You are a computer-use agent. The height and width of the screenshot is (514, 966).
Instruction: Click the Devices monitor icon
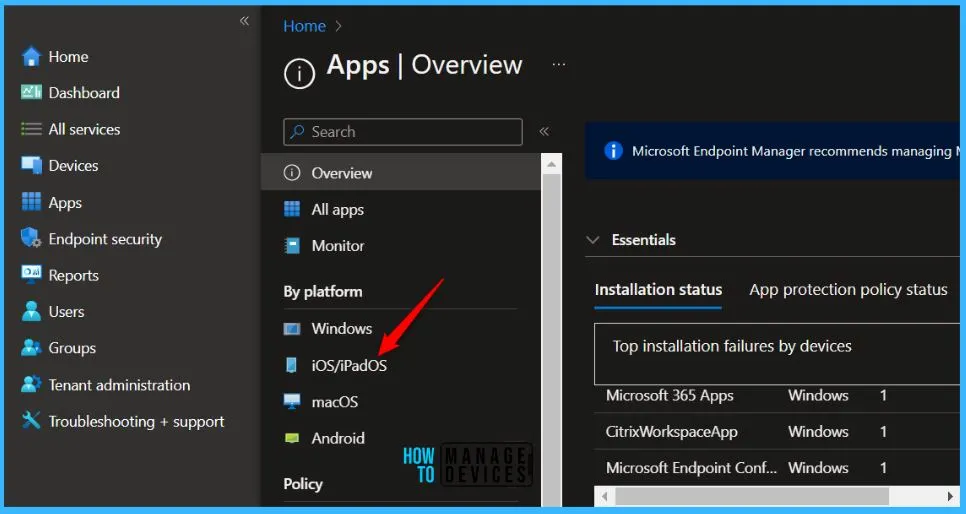[x=31, y=165]
